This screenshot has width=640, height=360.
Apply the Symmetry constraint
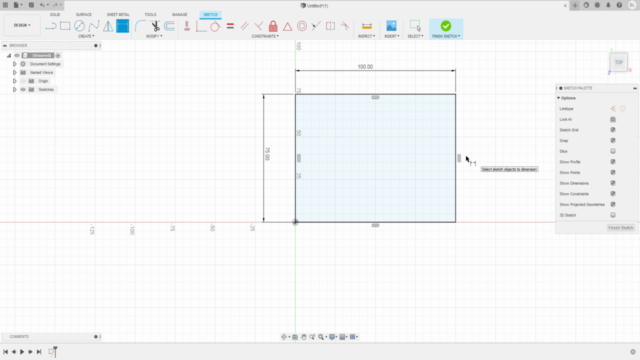tap(331, 26)
